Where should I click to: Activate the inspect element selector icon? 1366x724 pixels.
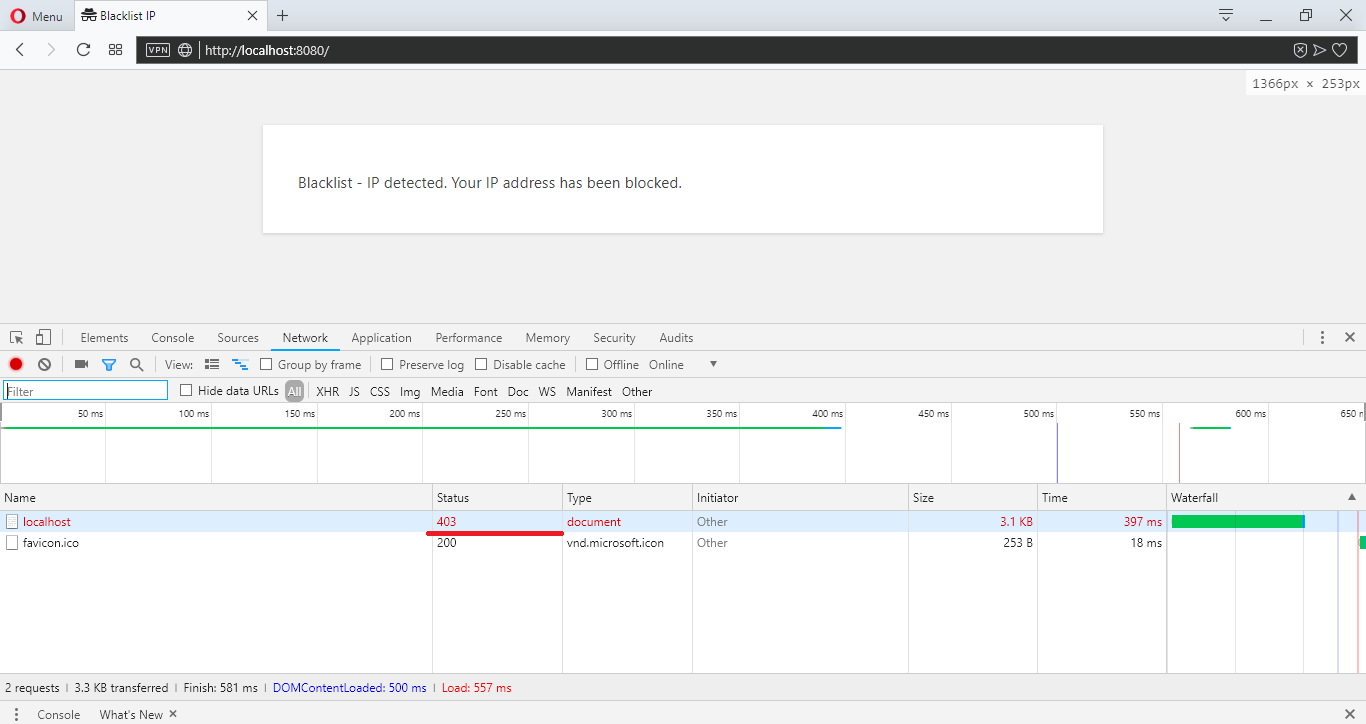pos(17,338)
